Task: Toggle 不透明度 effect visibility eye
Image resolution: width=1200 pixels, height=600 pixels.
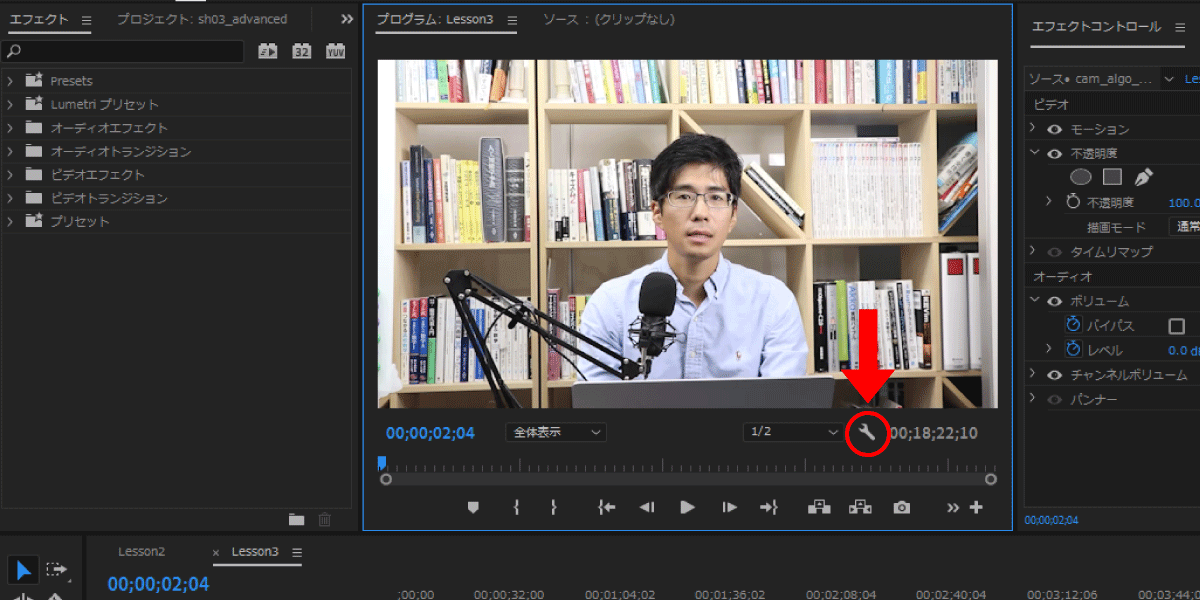Action: click(1054, 153)
